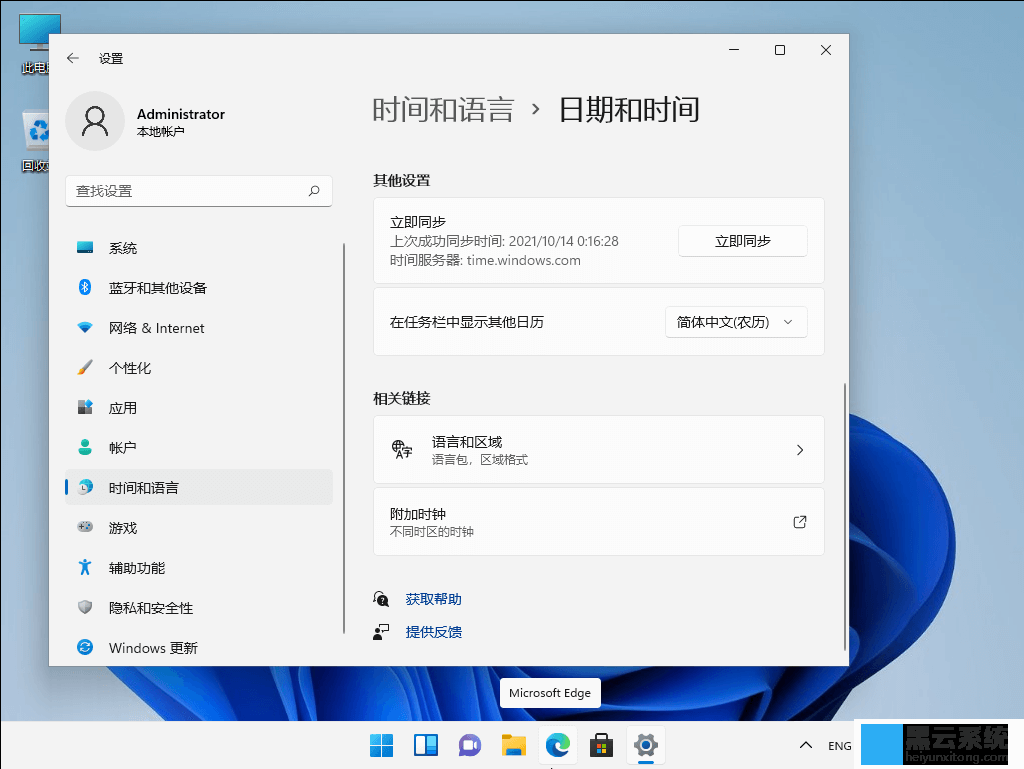Click the Administrator profile avatar
The height and width of the screenshot is (769, 1024).
click(x=95, y=121)
